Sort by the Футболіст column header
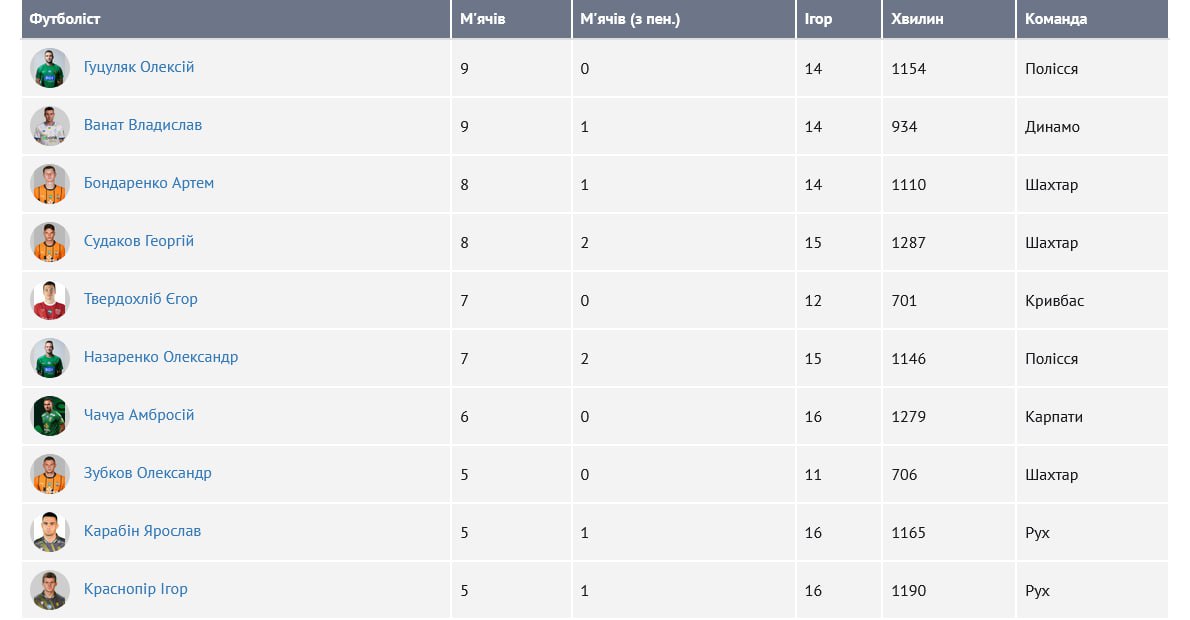 (x=65, y=19)
